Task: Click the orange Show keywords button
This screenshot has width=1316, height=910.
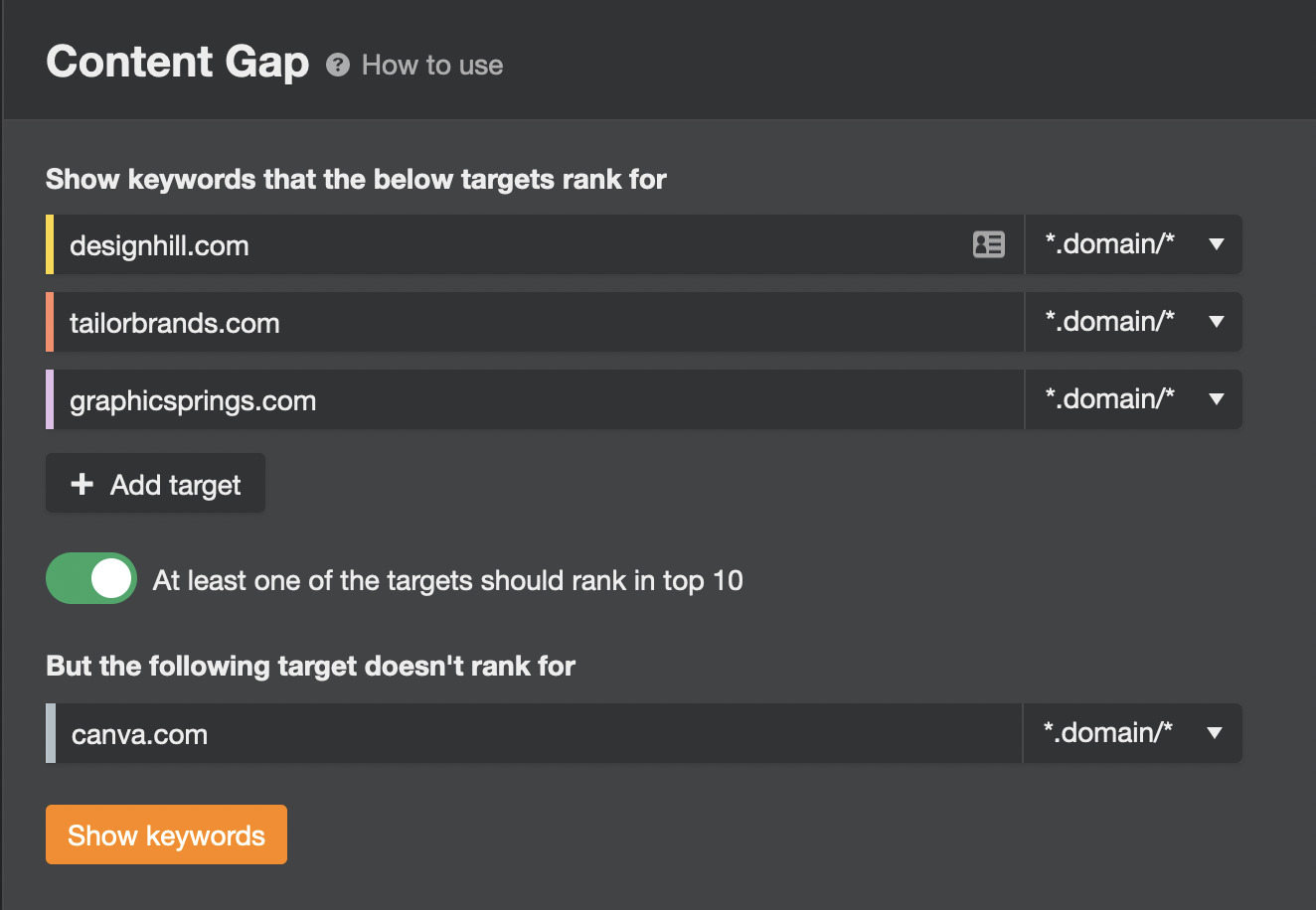Action: [x=166, y=834]
